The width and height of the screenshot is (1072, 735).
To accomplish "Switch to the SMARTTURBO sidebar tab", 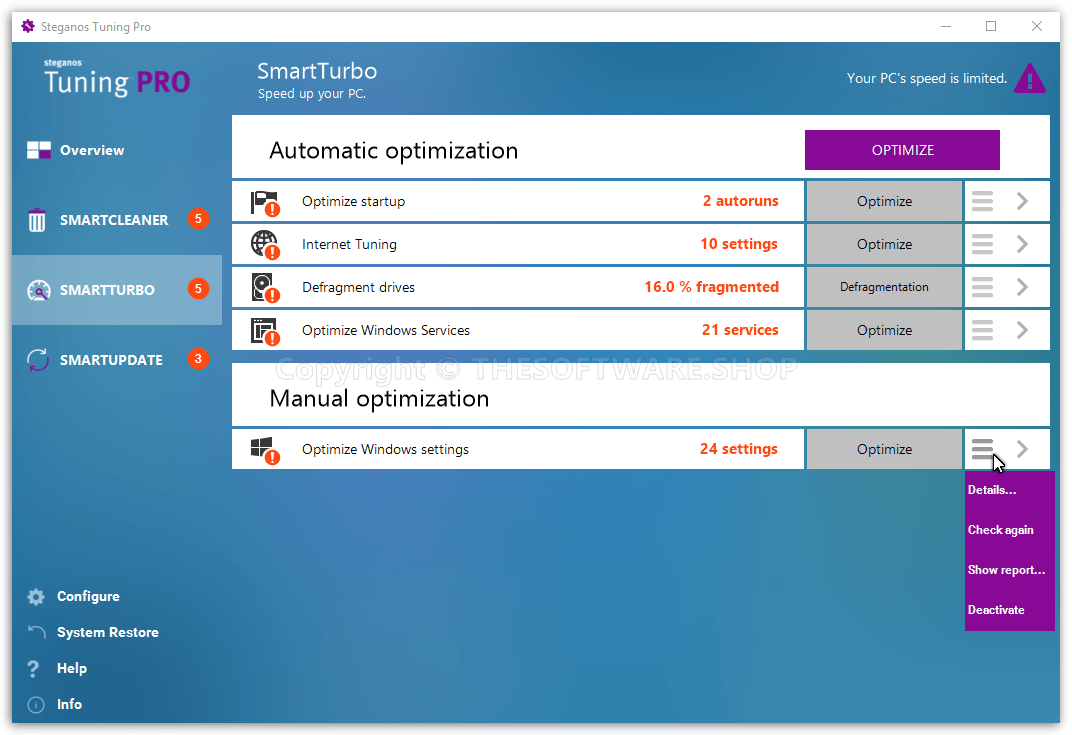I will pos(107,290).
